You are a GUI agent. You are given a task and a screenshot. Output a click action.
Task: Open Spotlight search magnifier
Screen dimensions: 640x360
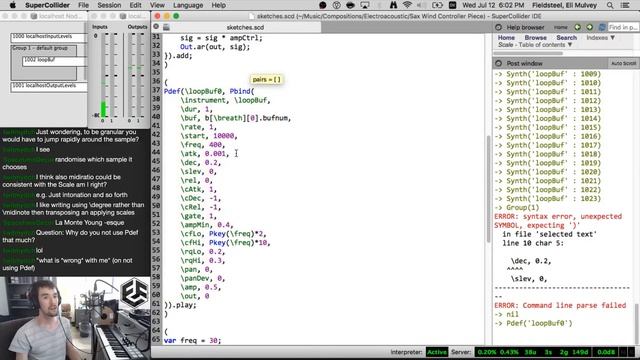(x=610, y=5)
